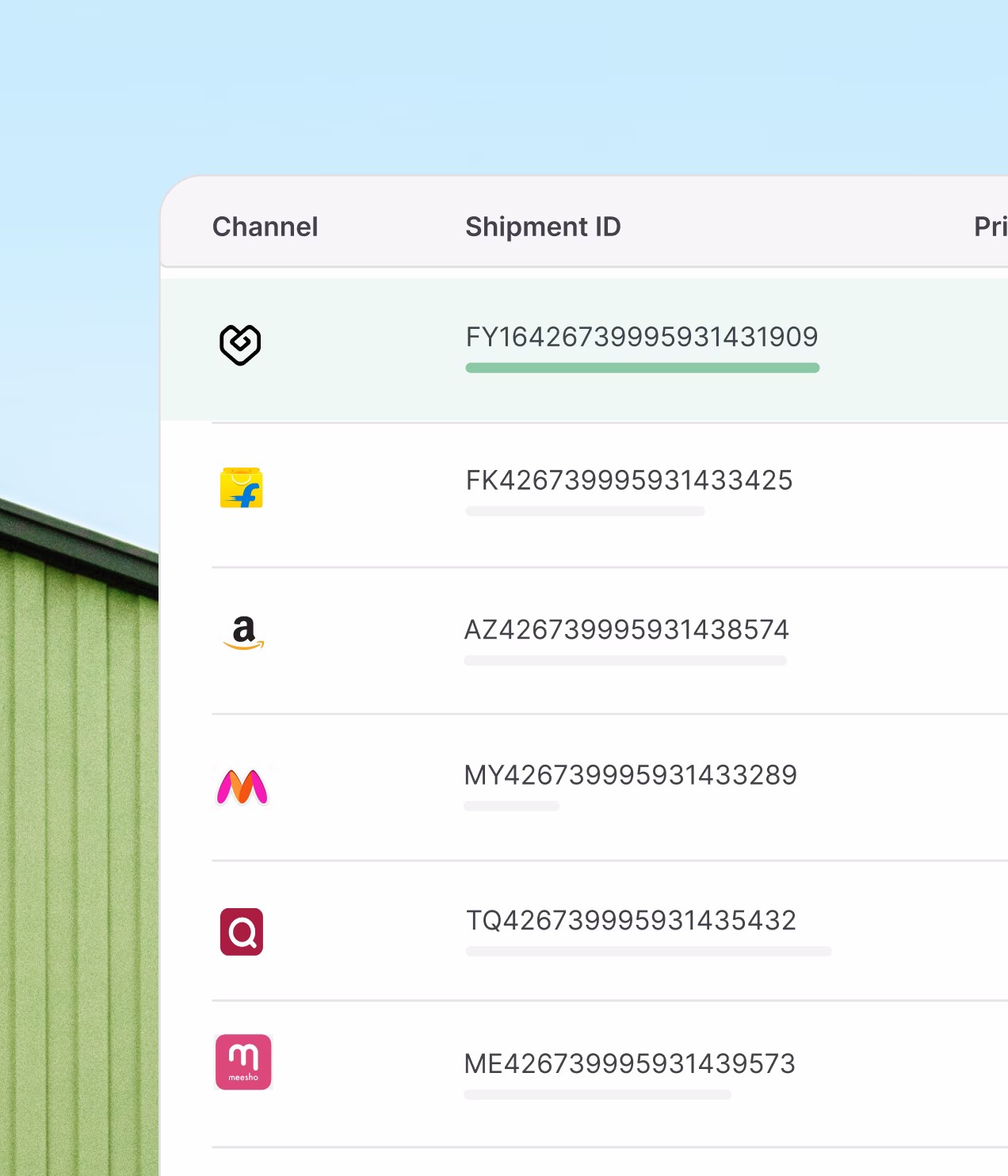Click shipment ID FK426739995931433425

coord(628,479)
